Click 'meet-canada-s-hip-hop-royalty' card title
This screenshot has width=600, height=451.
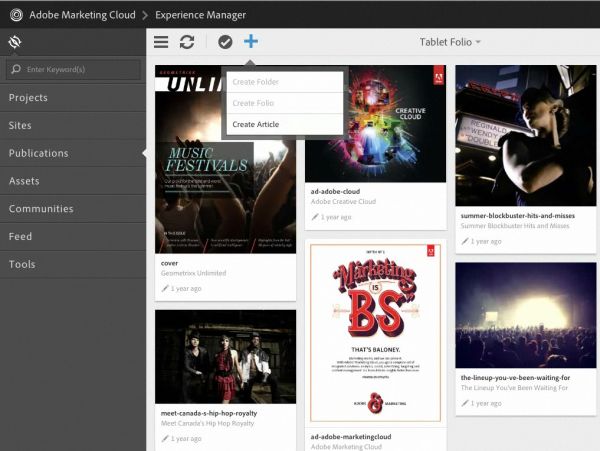209,413
